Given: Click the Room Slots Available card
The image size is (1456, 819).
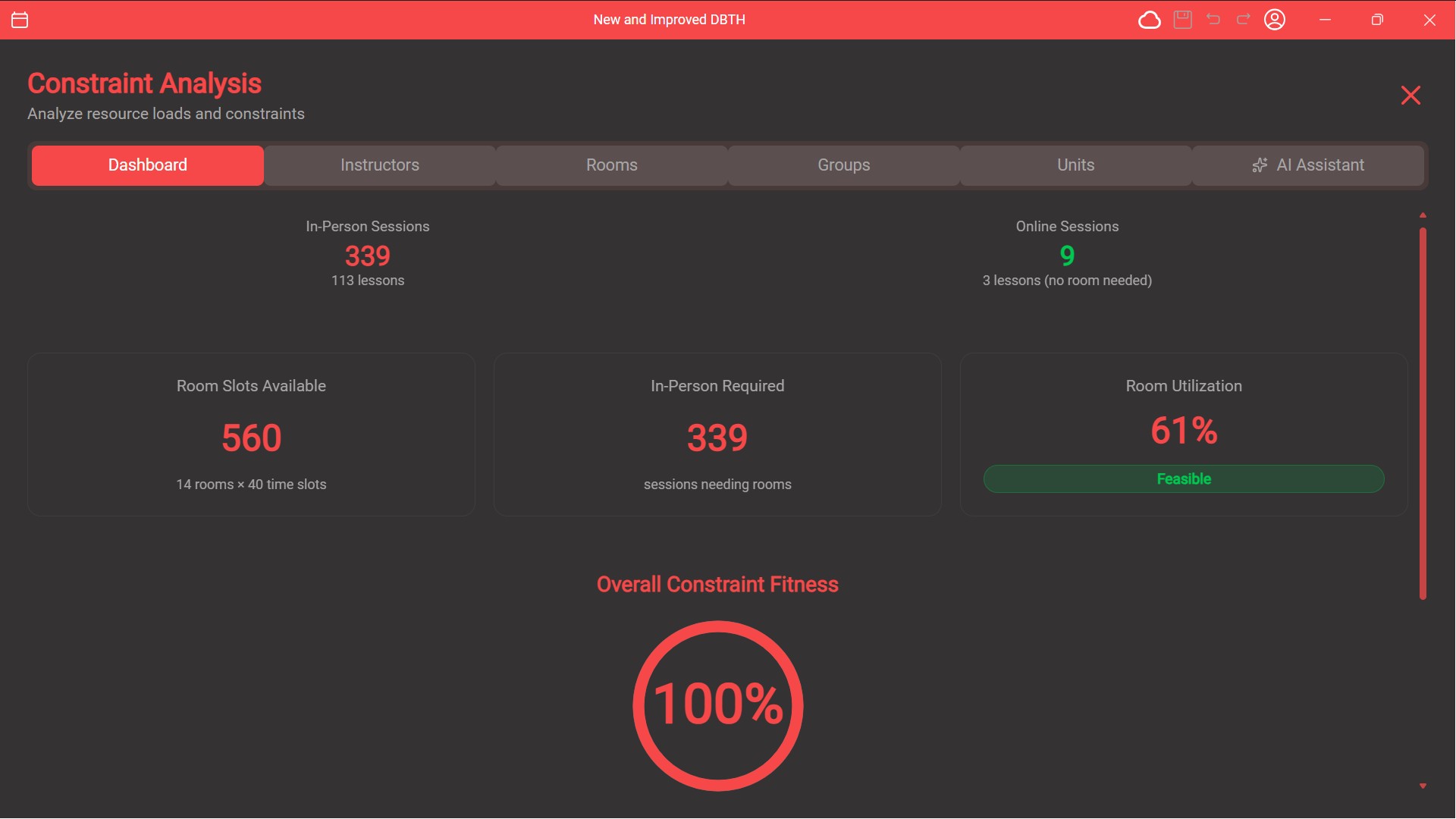Looking at the screenshot, I should pyautogui.click(x=251, y=435).
